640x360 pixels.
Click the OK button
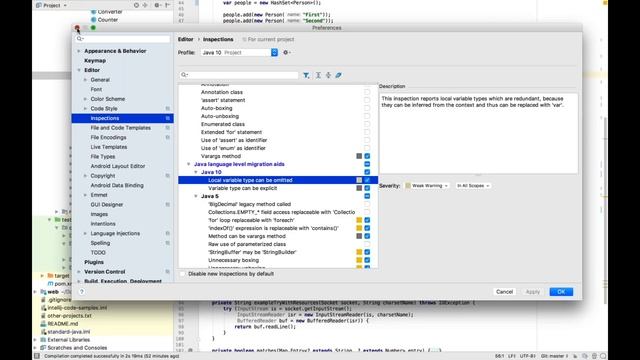point(561,292)
